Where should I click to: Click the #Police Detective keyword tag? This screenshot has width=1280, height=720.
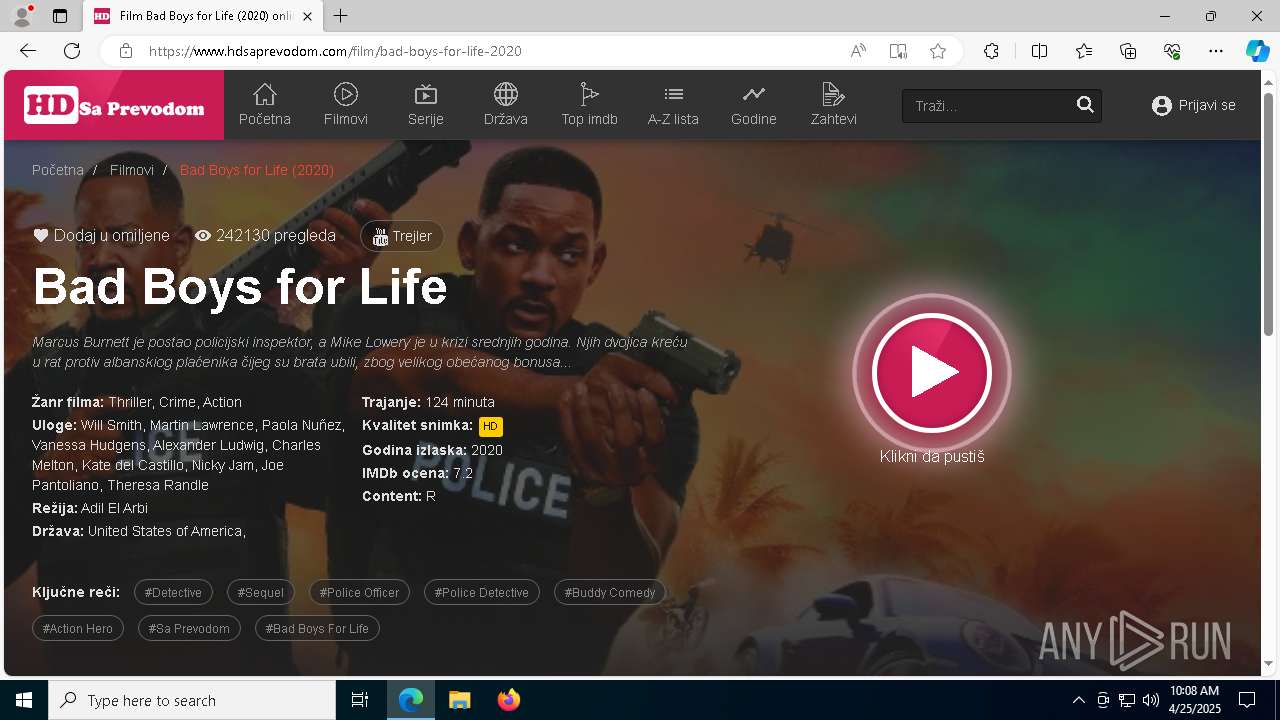click(x=482, y=592)
